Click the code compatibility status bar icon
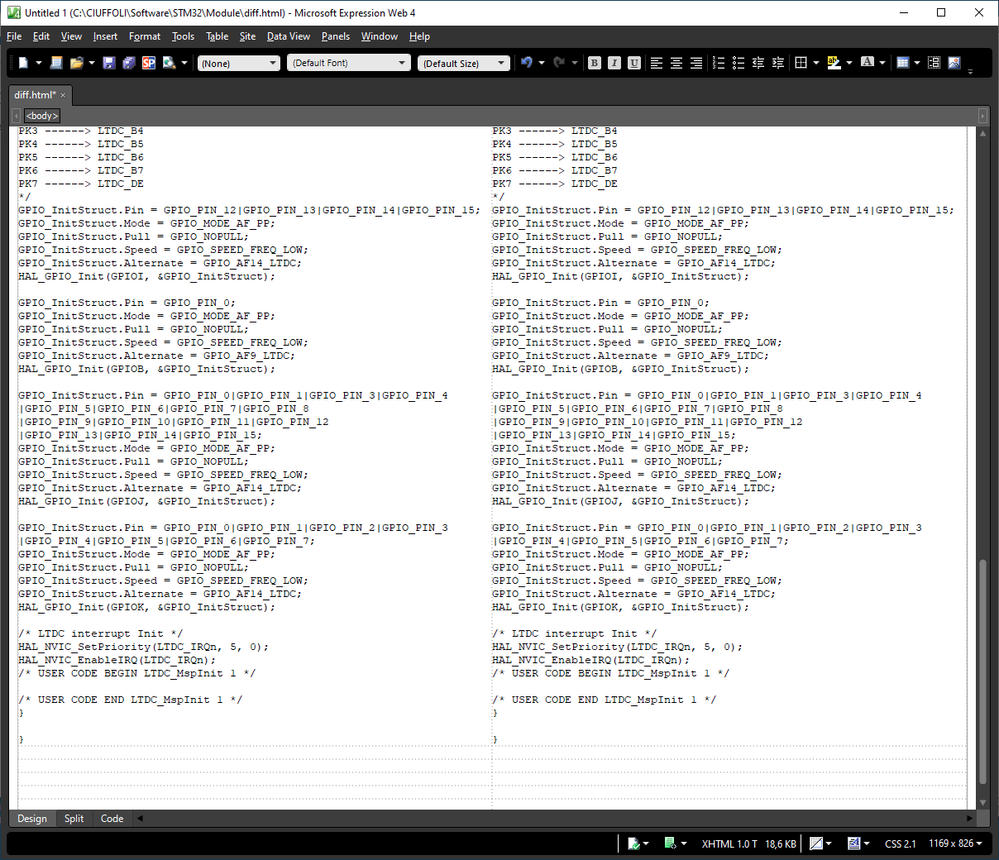 pos(634,843)
